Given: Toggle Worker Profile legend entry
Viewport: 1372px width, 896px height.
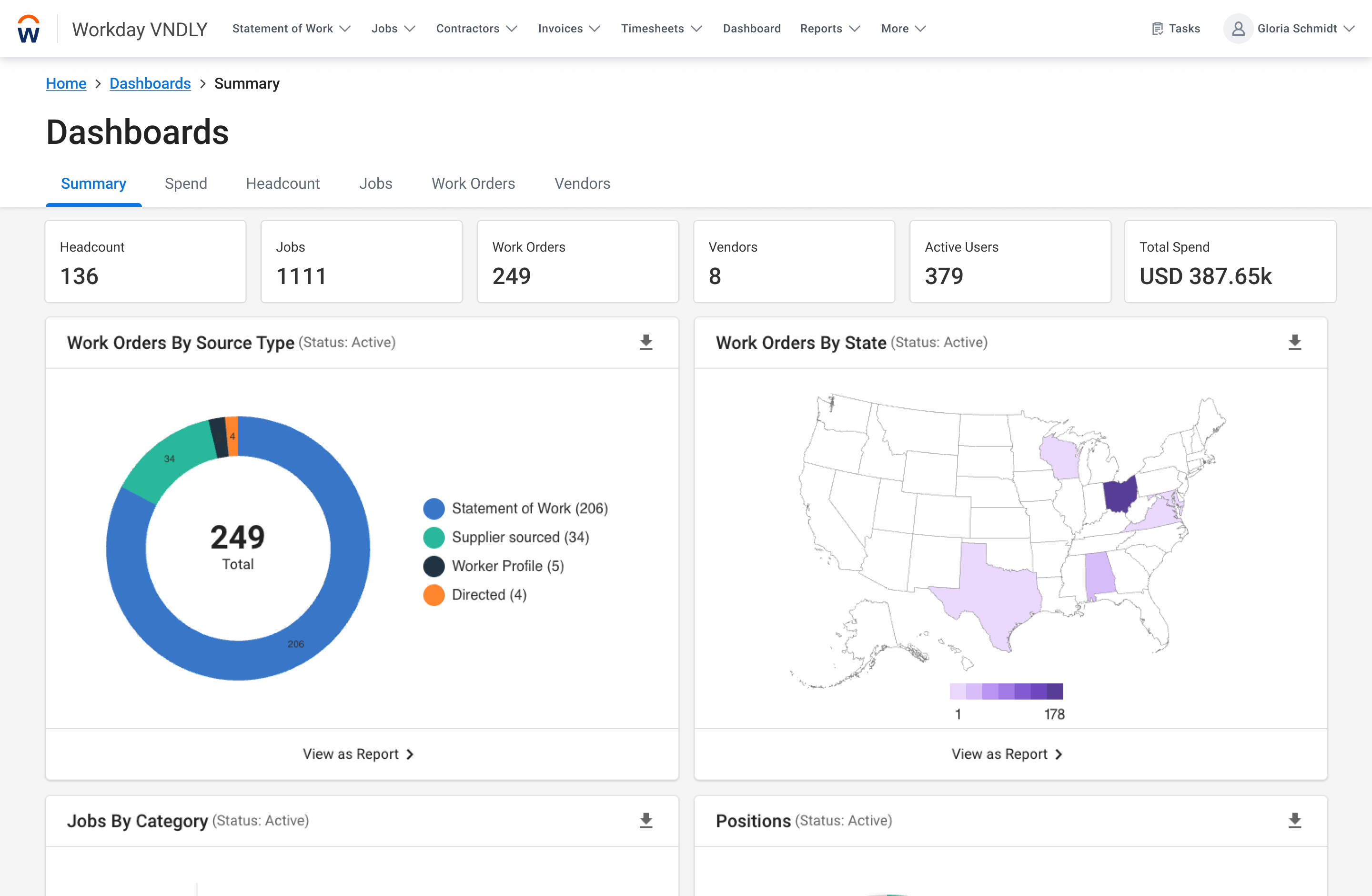Looking at the screenshot, I should [x=507, y=566].
